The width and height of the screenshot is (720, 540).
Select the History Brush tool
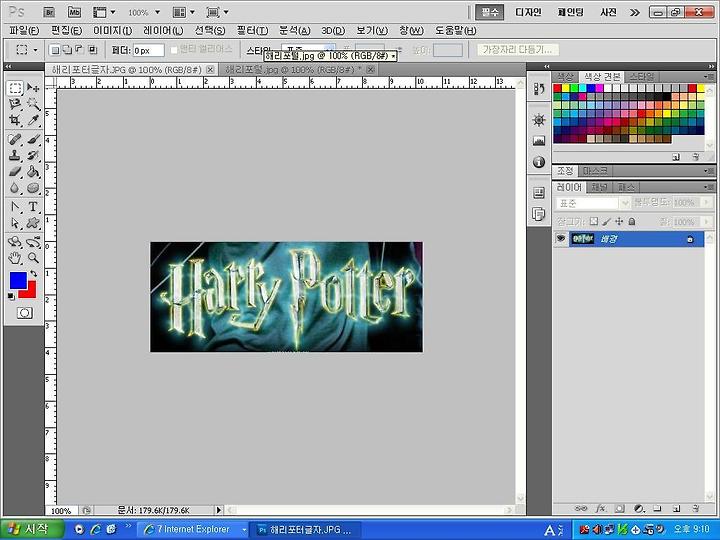[33, 155]
